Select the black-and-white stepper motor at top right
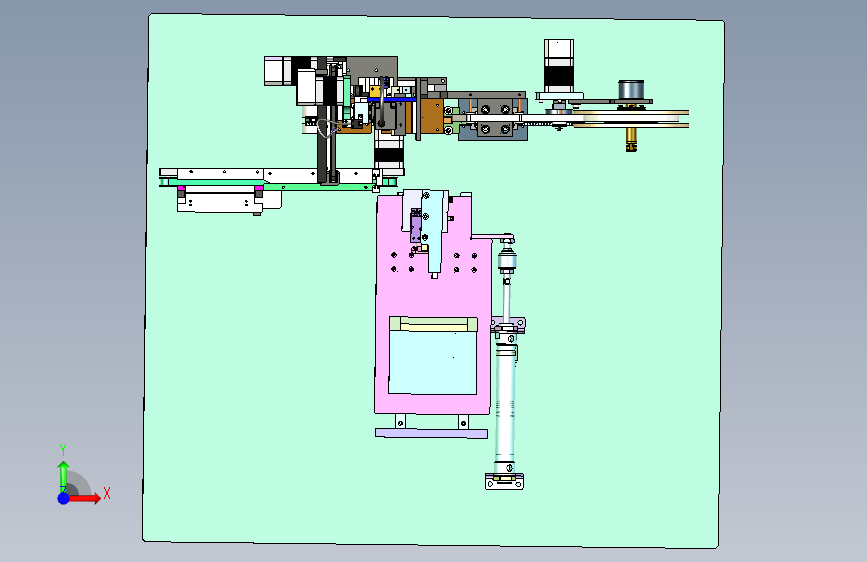Viewport: 867px width, 562px height. [x=558, y=65]
